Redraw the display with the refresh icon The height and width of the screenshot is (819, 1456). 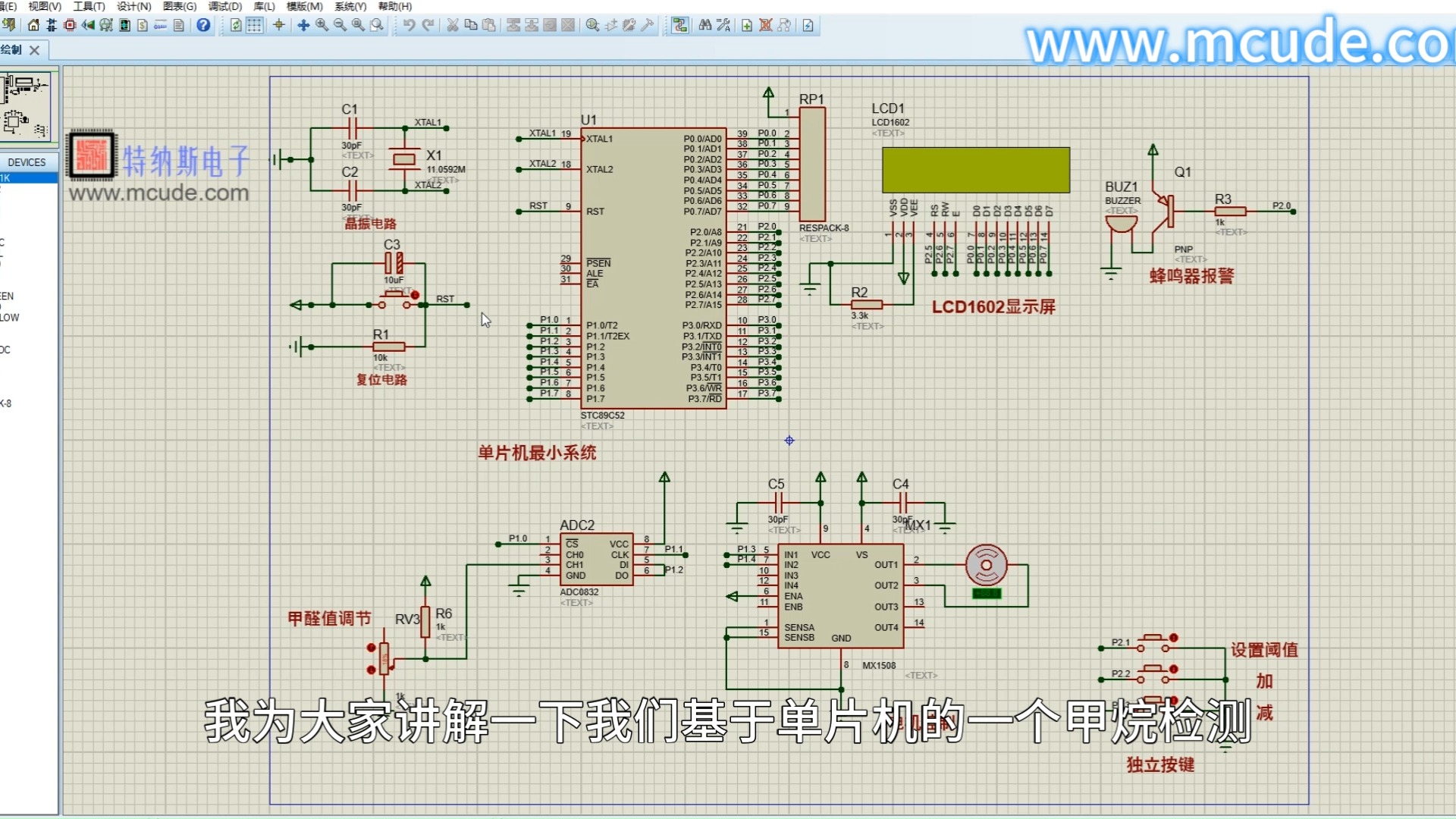coord(236,25)
